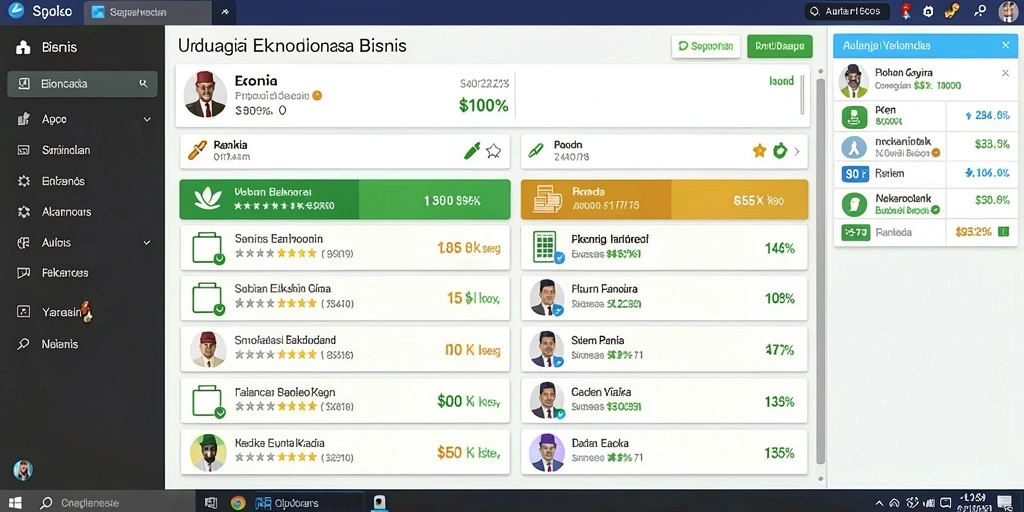Open the Flurn Fanoira portrait

pyautogui.click(x=547, y=298)
